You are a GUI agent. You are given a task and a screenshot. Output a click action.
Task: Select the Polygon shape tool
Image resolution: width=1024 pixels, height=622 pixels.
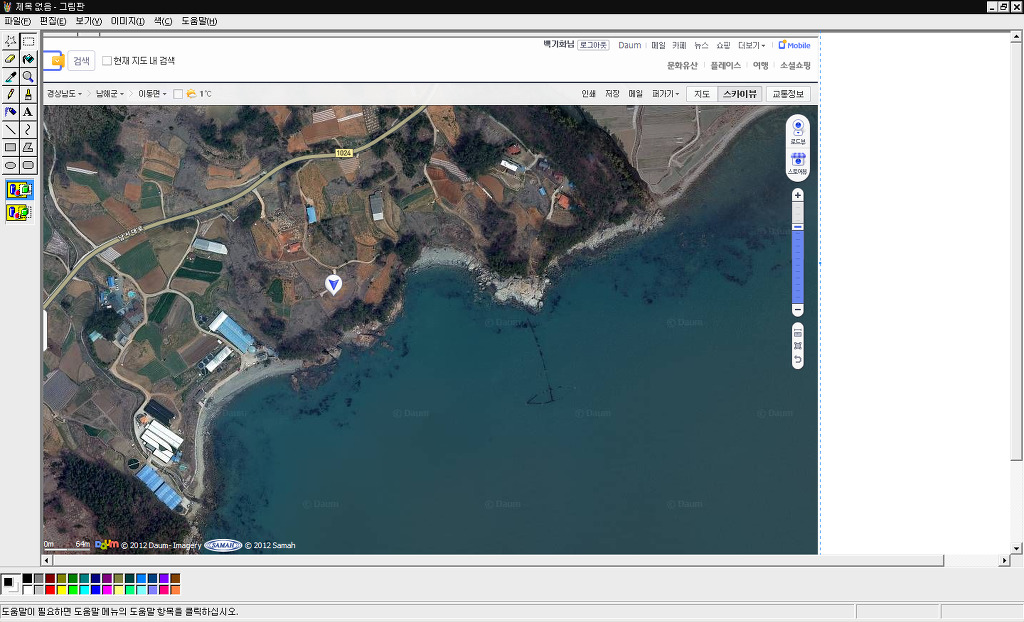28,147
